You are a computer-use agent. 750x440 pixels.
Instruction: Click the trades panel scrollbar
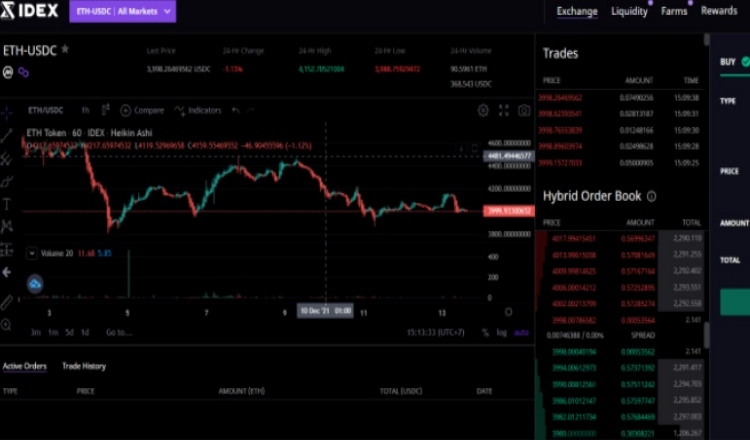click(x=706, y=40)
